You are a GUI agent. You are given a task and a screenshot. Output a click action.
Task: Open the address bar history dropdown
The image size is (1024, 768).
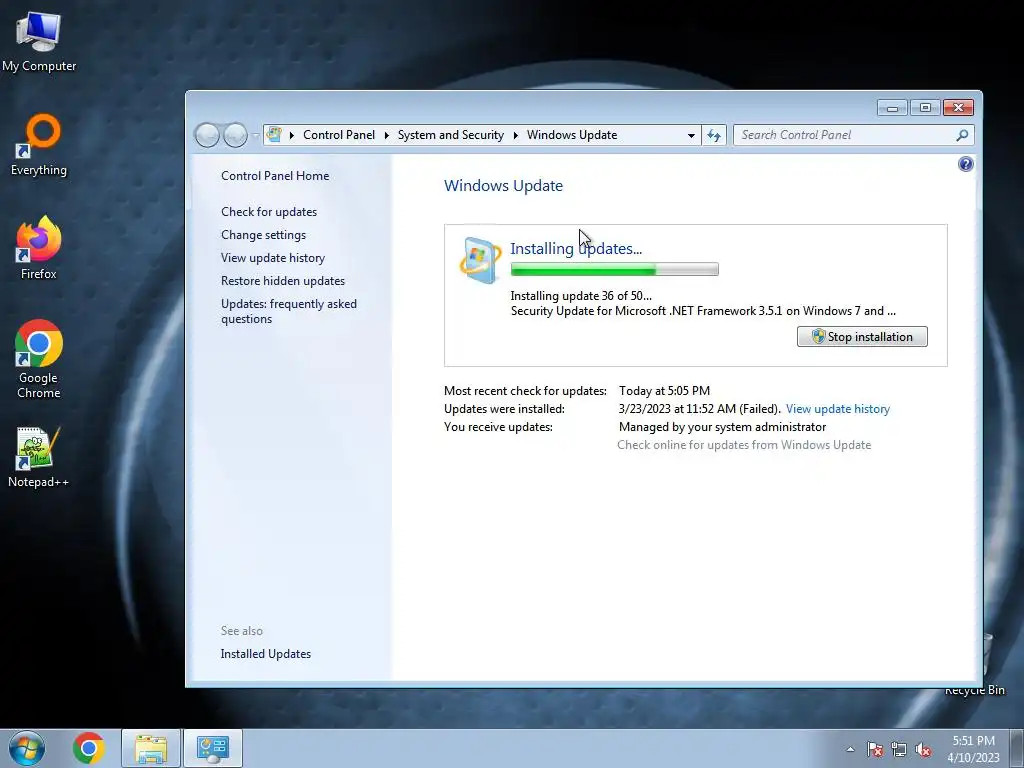coord(691,135)
